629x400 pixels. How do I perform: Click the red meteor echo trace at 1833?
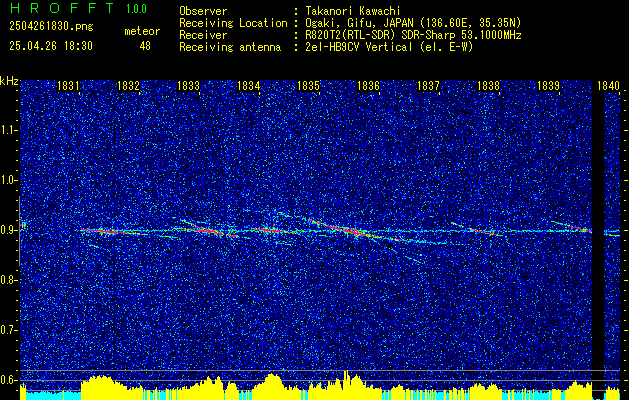(x=209, y=231)
